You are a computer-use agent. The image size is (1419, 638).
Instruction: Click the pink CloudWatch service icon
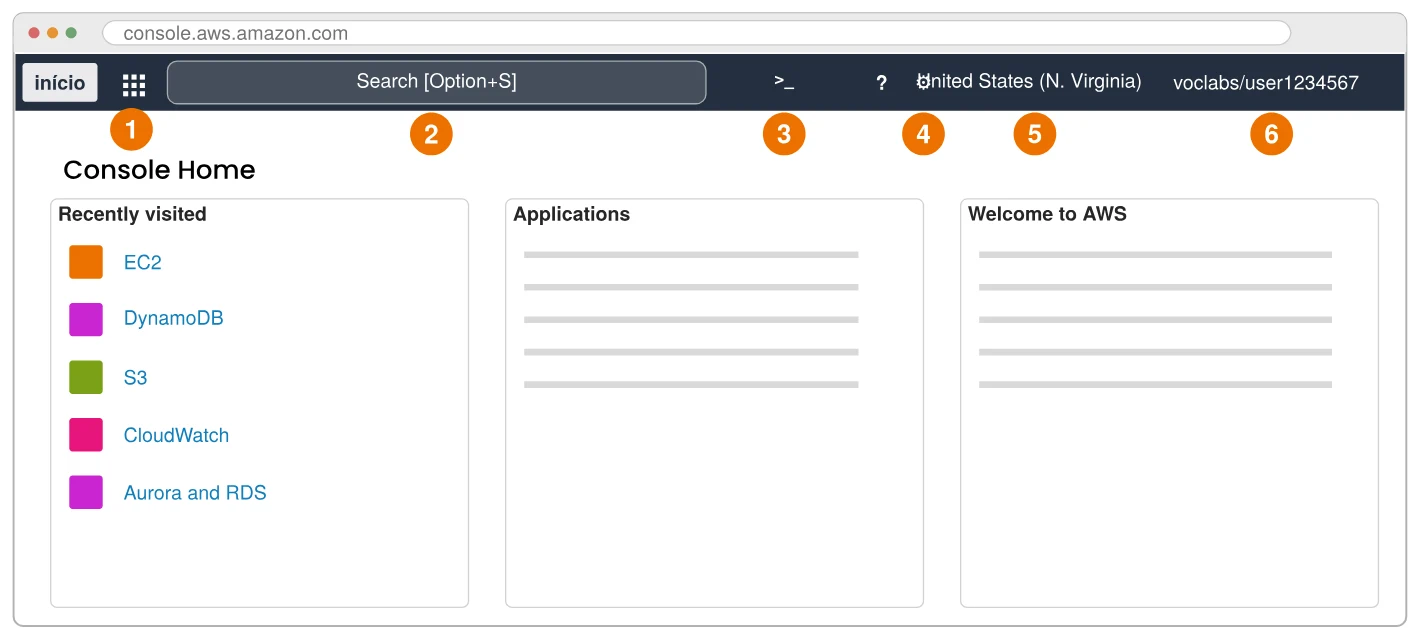pos(86,435)
